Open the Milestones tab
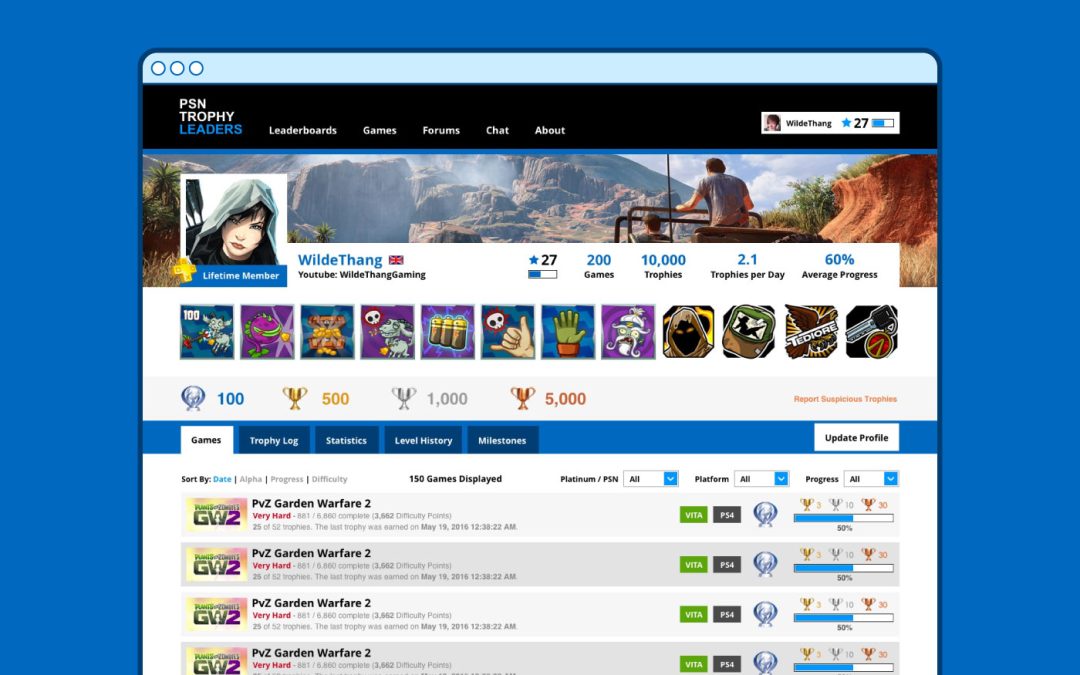Image resolution: width=1080 pixels, height=675 pixels. click(502, 440)
